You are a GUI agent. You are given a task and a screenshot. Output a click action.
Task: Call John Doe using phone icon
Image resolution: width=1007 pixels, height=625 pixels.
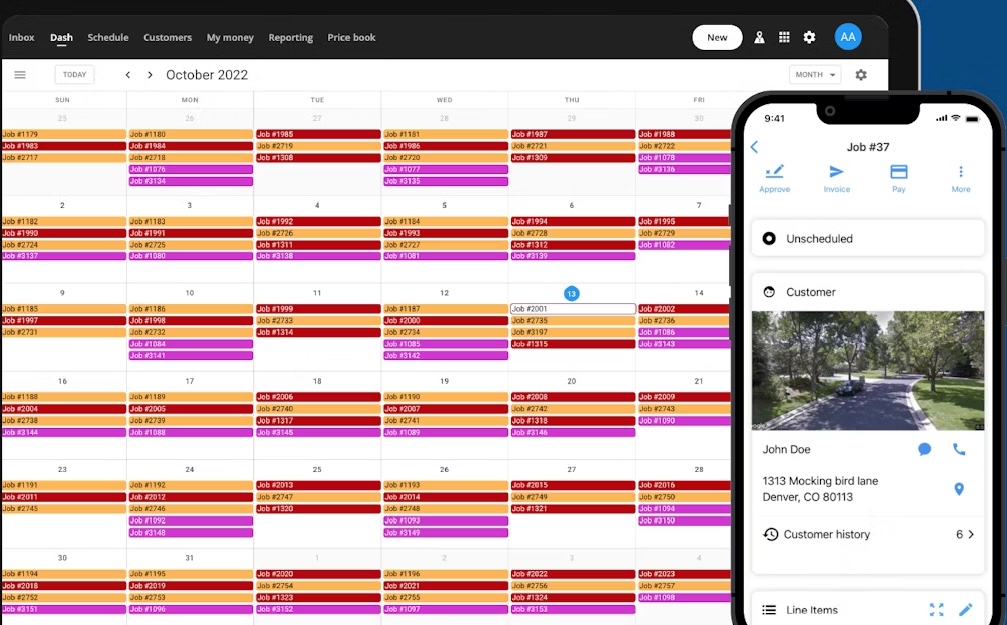[x=958, y=449]
